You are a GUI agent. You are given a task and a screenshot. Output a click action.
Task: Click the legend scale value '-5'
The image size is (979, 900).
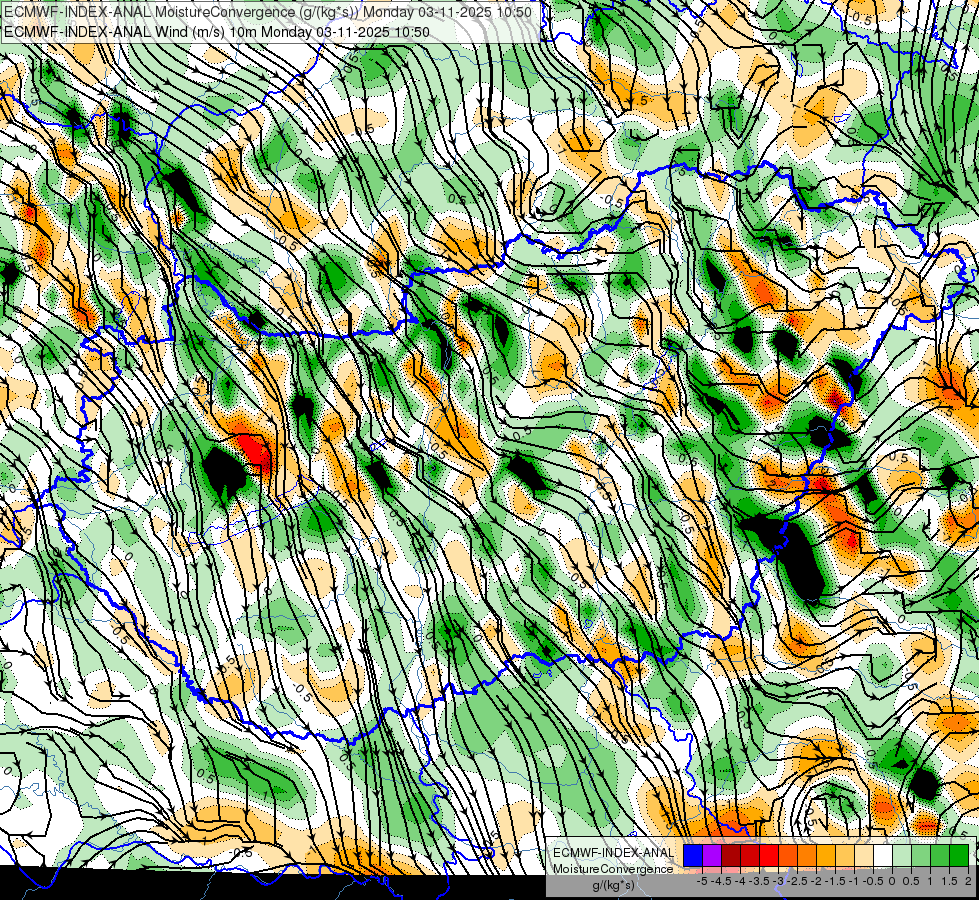point(702,881)
